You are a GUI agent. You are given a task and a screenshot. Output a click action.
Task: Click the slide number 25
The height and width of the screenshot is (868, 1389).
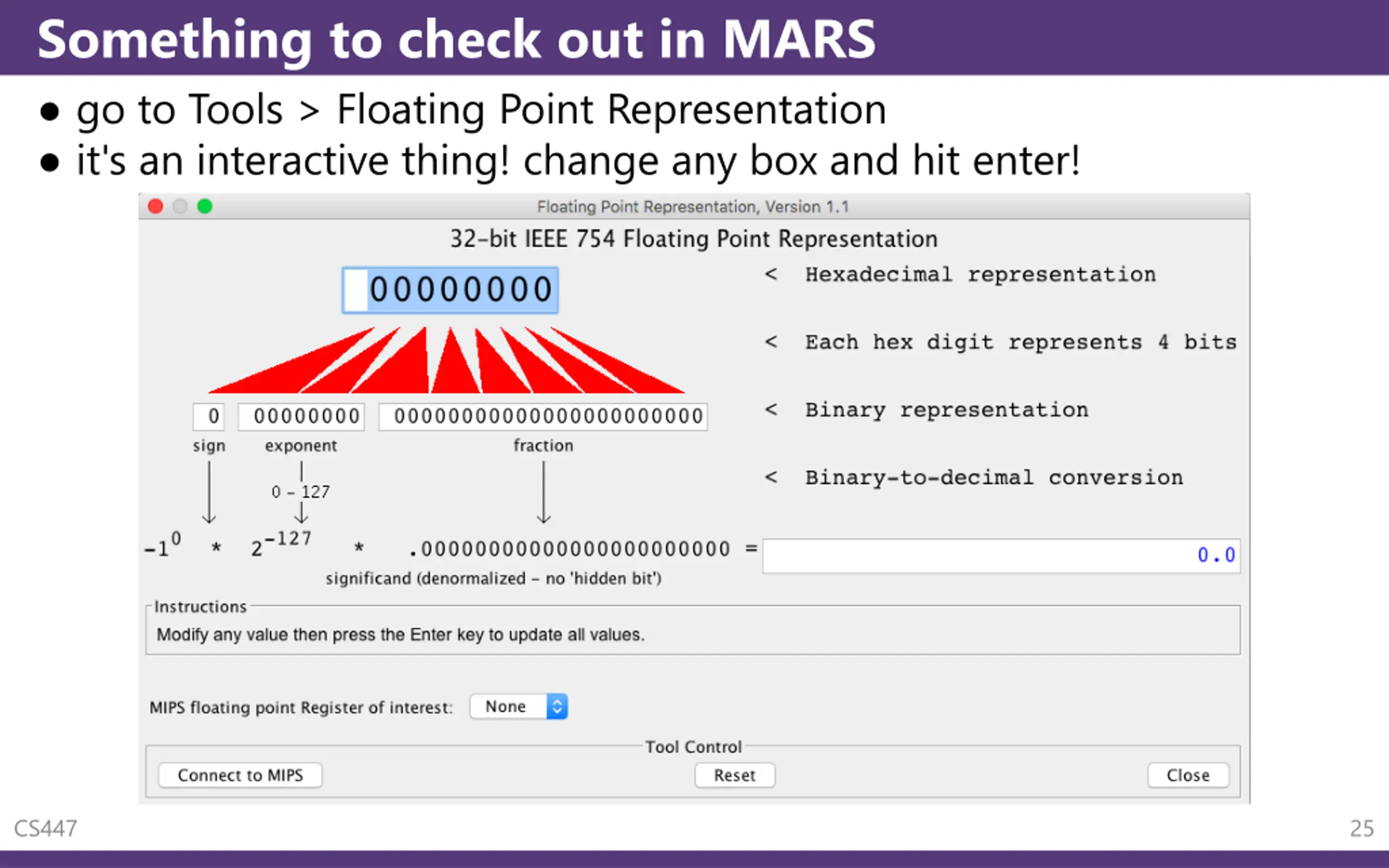pyautogui.click(x=1361, y=829)
